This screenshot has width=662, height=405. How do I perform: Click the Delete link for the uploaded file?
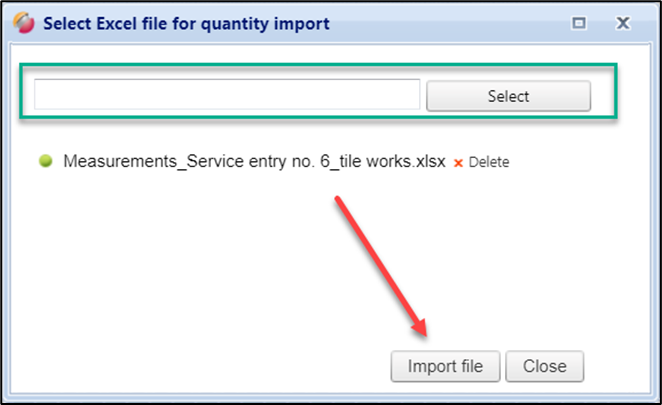tap(489, 162)
